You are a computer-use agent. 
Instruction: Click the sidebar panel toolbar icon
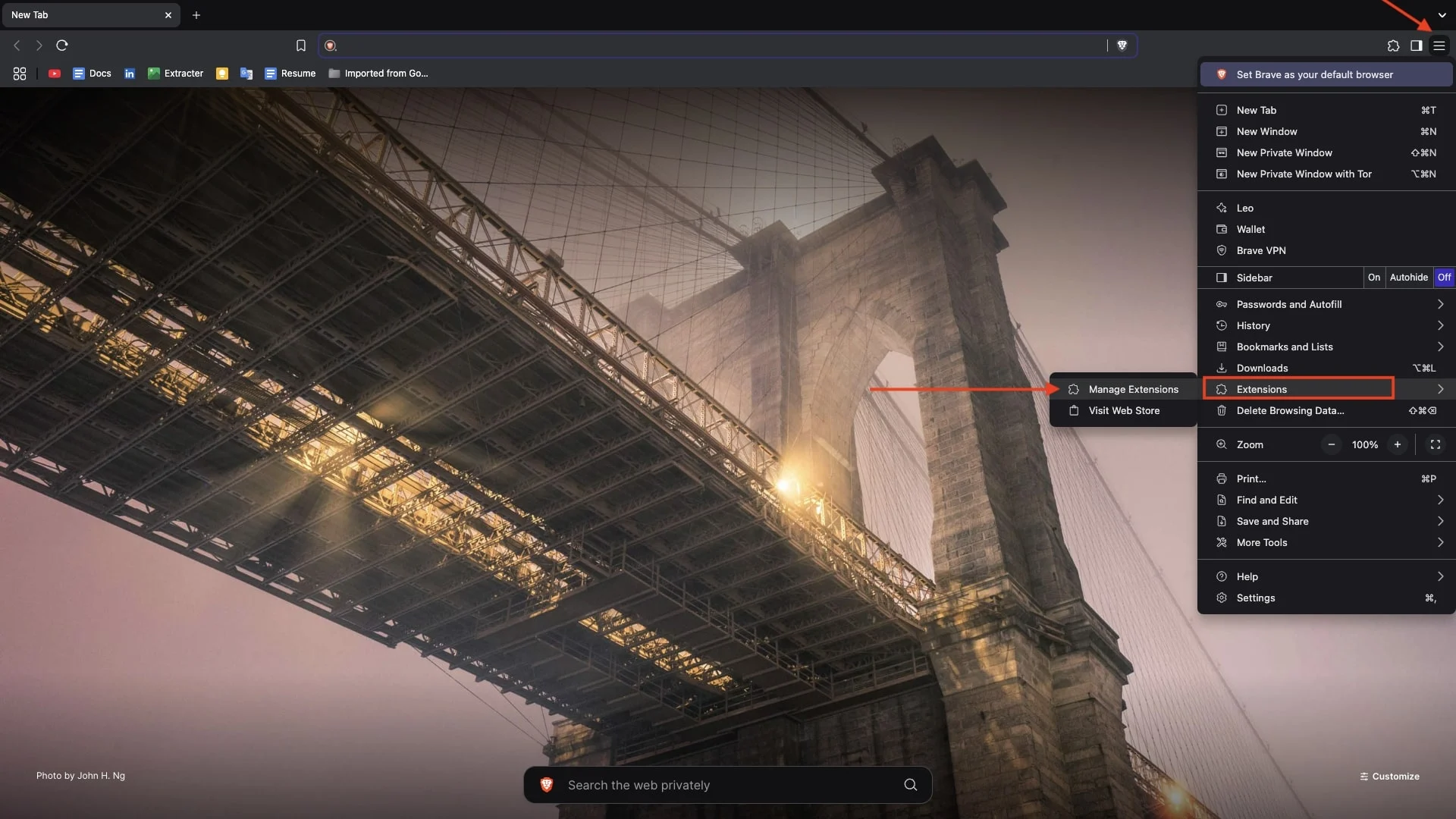(x=1416, y=45)
